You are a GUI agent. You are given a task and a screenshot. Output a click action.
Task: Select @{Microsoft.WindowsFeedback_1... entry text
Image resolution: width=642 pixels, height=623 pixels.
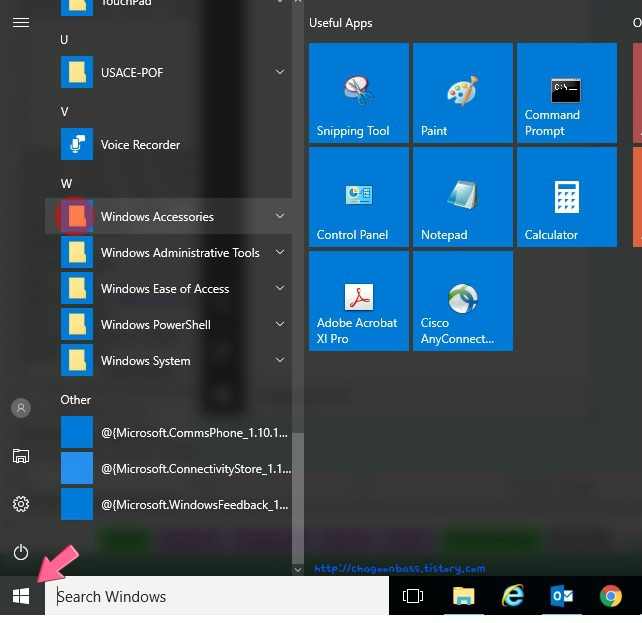click(x=195, y=505)
